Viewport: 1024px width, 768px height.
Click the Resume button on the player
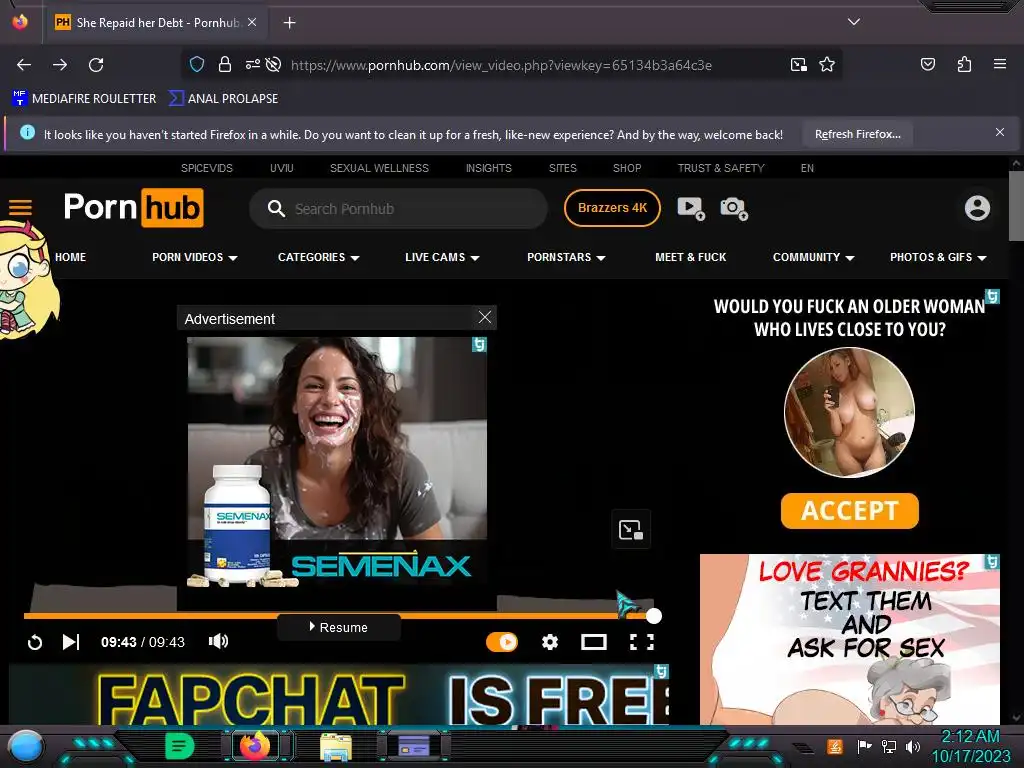(338, 627)
